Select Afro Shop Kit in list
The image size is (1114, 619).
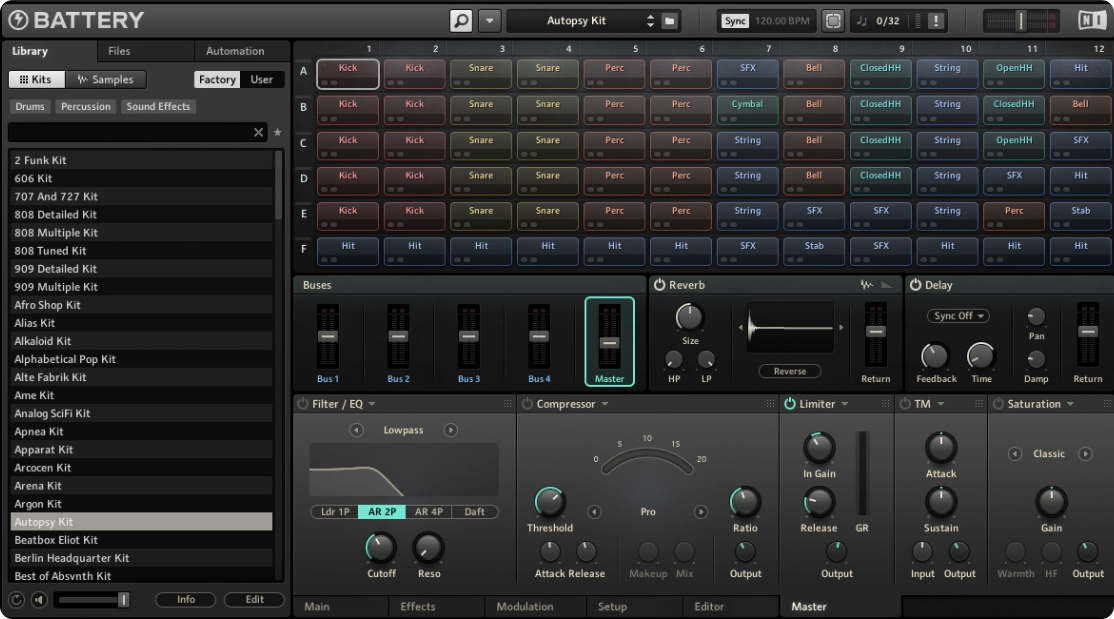pyautogui.click(x=141, y=305)
